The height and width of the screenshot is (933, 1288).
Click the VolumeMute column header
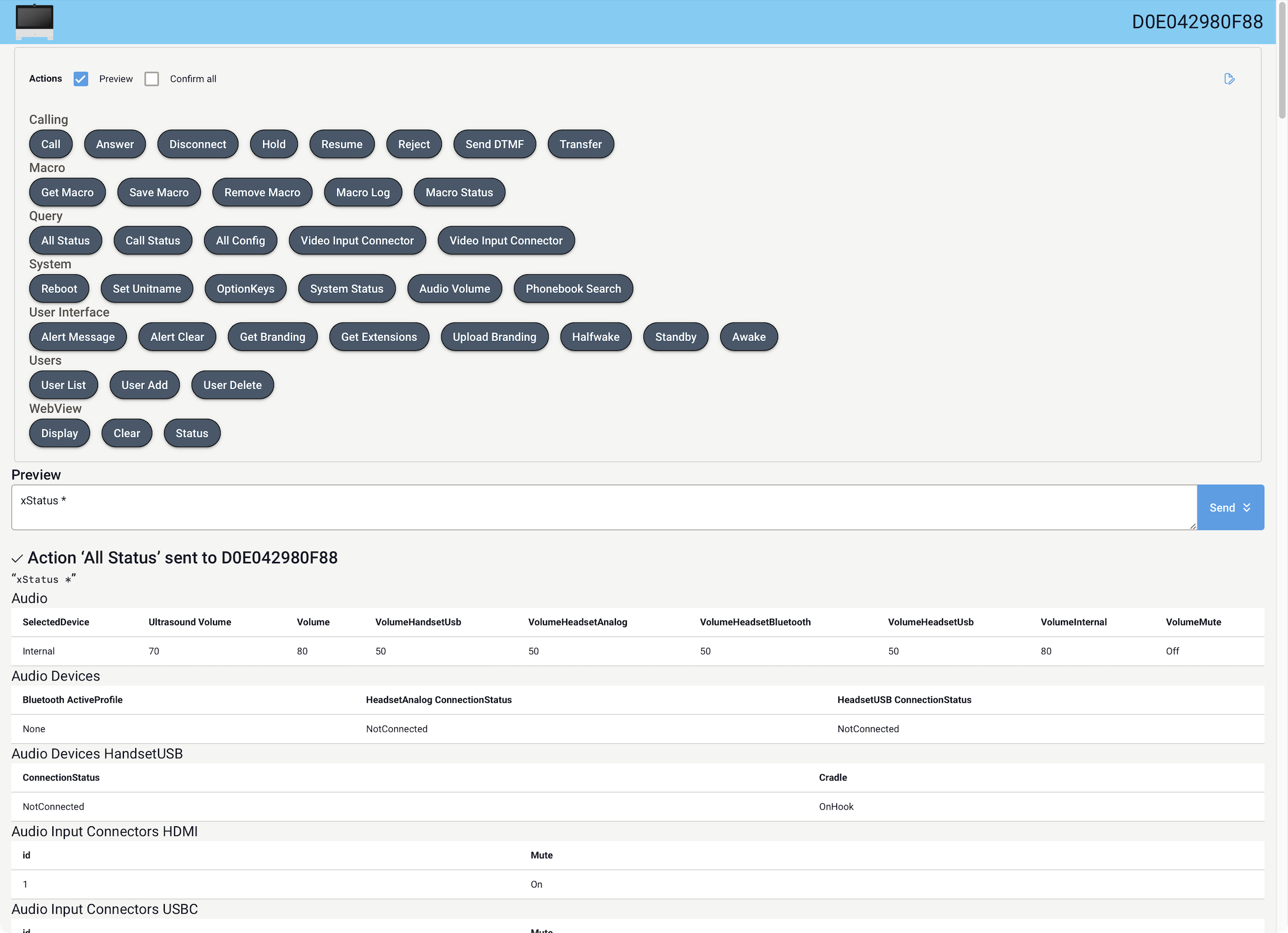coord(1193,622)
